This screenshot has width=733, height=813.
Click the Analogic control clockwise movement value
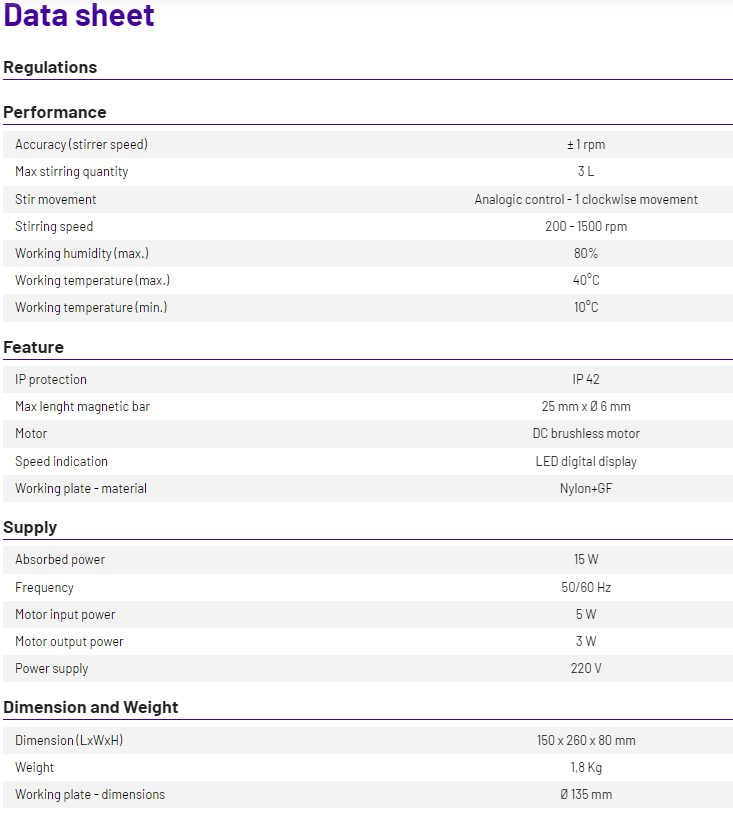pyautogui.click(x=586, y=199)
